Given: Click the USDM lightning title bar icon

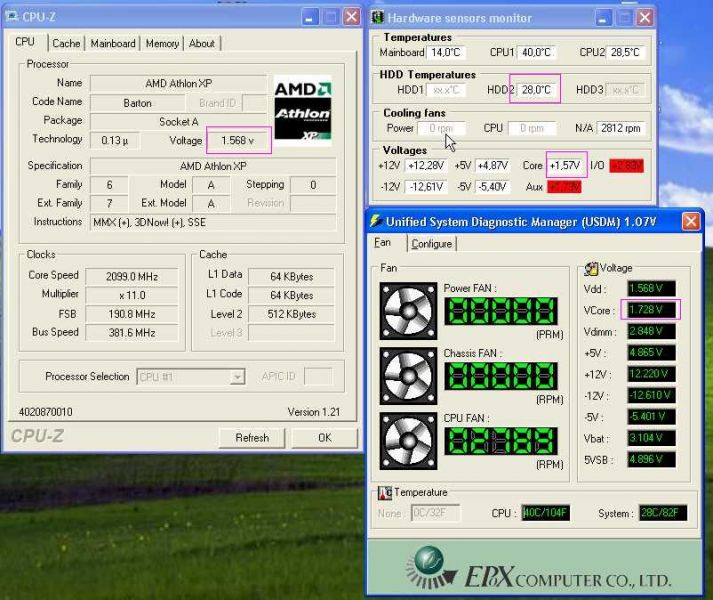Looking at the screenshot, I should (376, 222).
